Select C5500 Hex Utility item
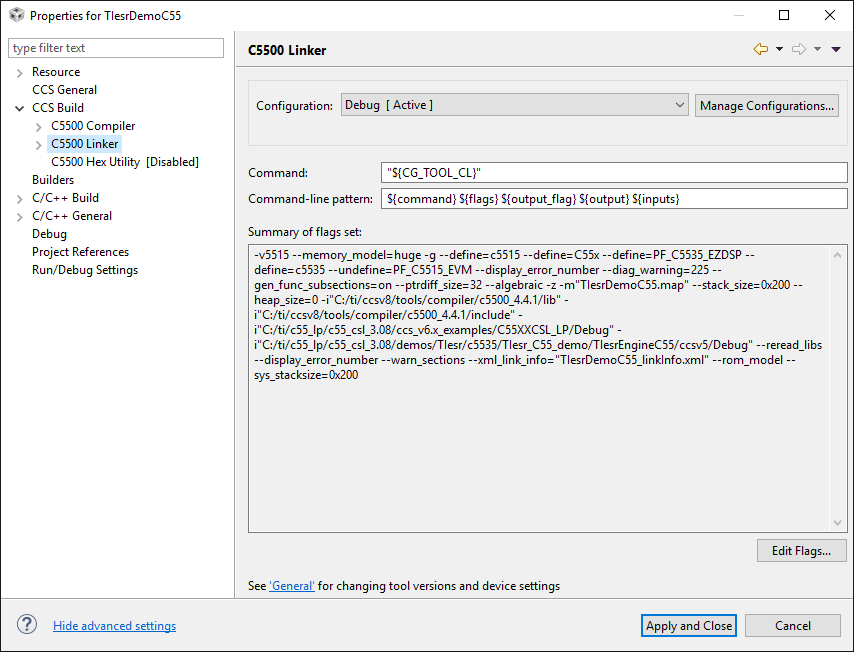The height and width of the screenshot is (652, 854). point(124,162)
